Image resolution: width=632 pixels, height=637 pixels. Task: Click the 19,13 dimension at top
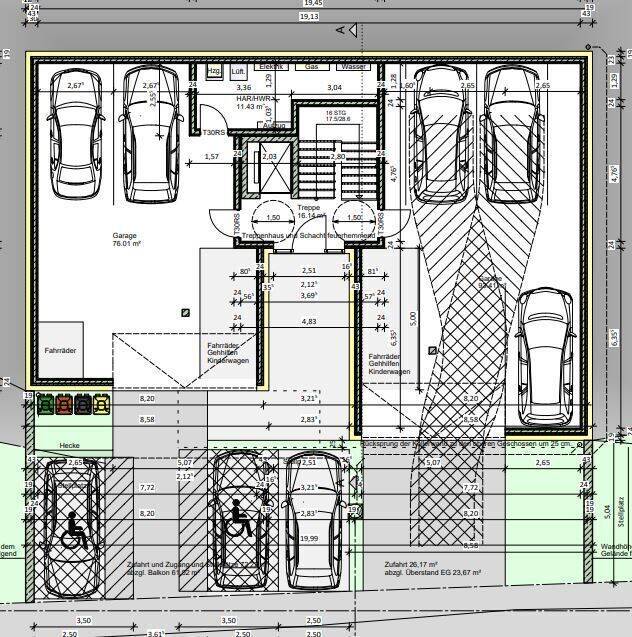coord(309,16)
